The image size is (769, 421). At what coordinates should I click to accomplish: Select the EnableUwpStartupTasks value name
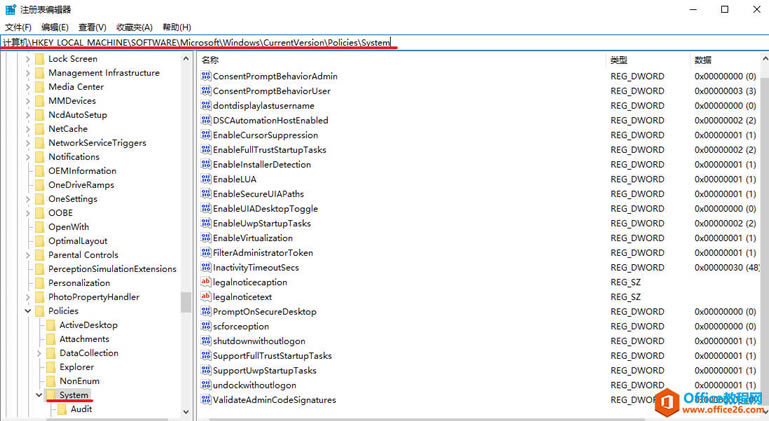click(x=262, y=223)
